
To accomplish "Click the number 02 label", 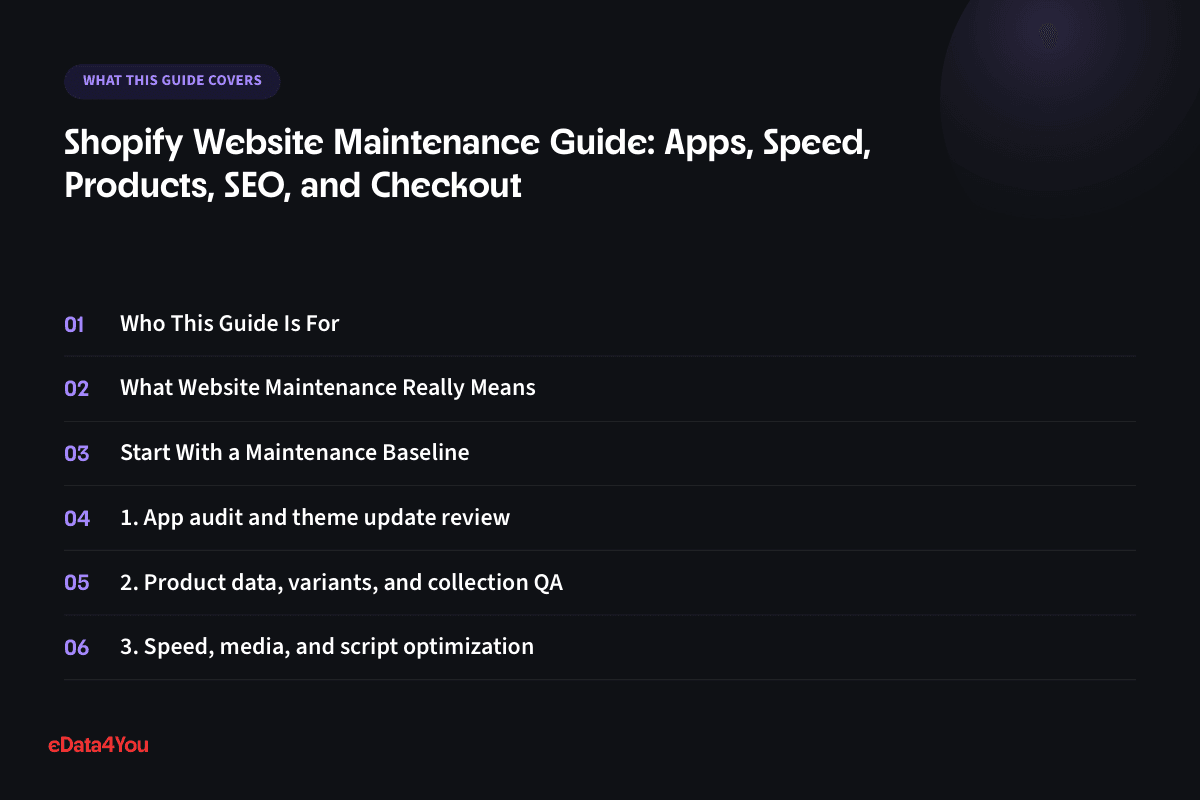I will click(77, 389).
